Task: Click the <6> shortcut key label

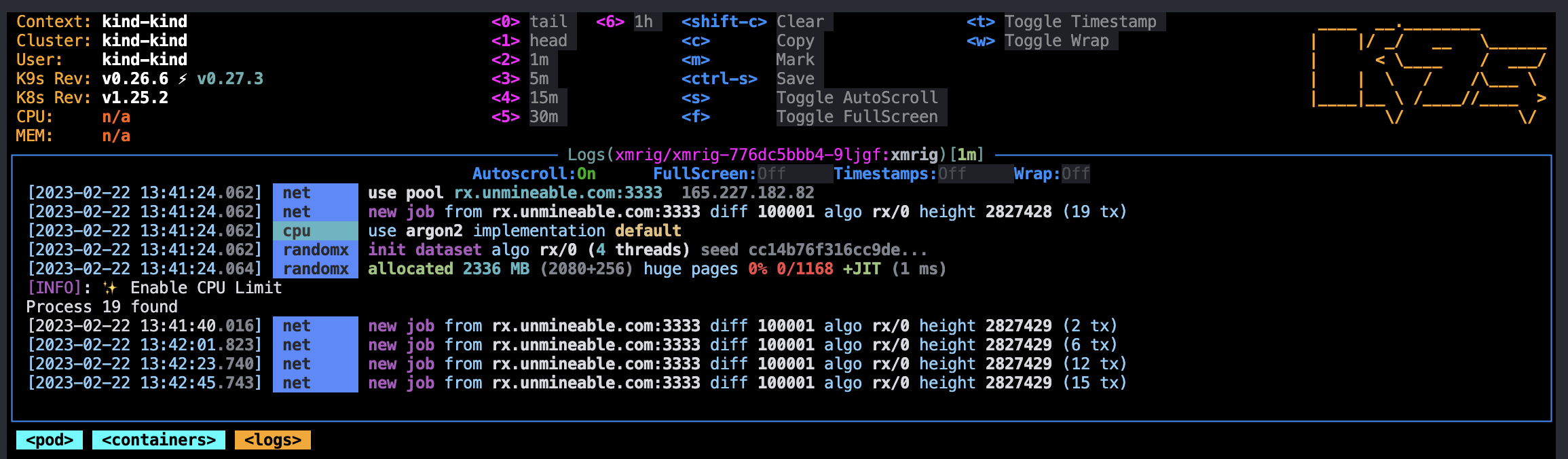Action: point(610,22)
